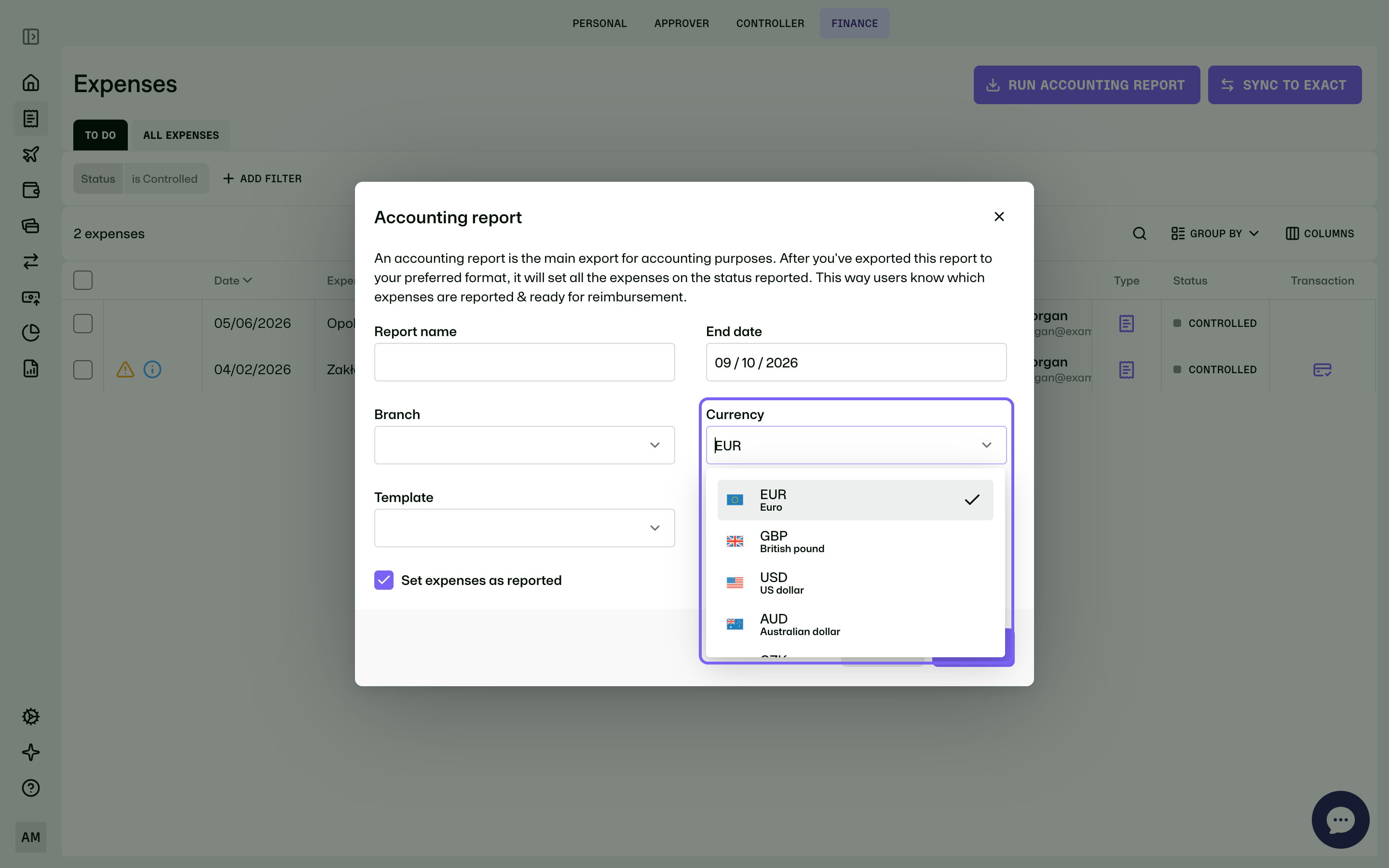Open the reimbursement money icon in the sidebar
Viewport: 1389px width, 868px height.
31,298
